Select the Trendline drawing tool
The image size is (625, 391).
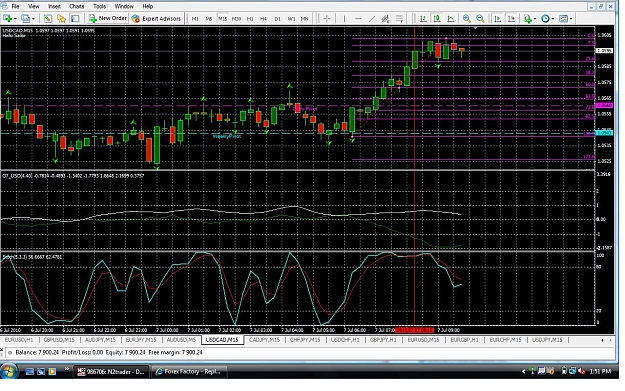pyautogui.click(x=371, y=18)
